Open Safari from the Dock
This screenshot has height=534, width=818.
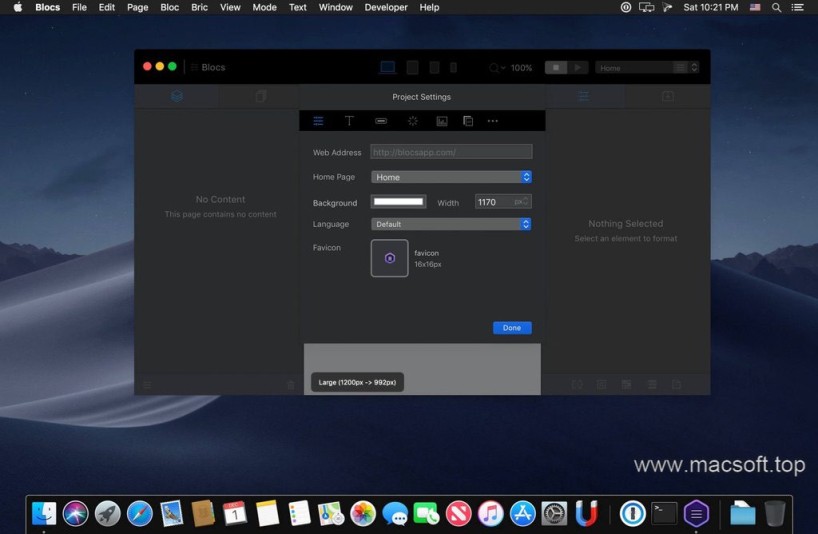pyautogui.click(x=139, y=514)
